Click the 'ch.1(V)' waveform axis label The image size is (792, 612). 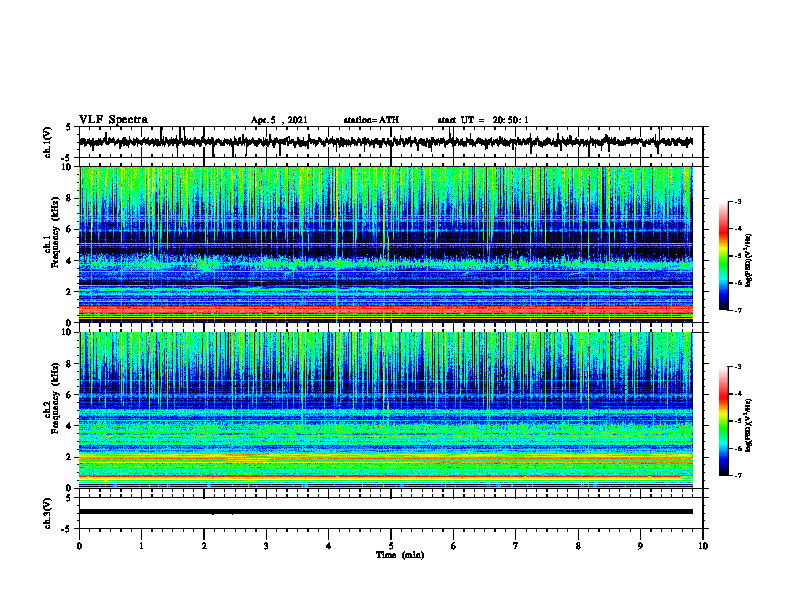(x=48, y=142)
